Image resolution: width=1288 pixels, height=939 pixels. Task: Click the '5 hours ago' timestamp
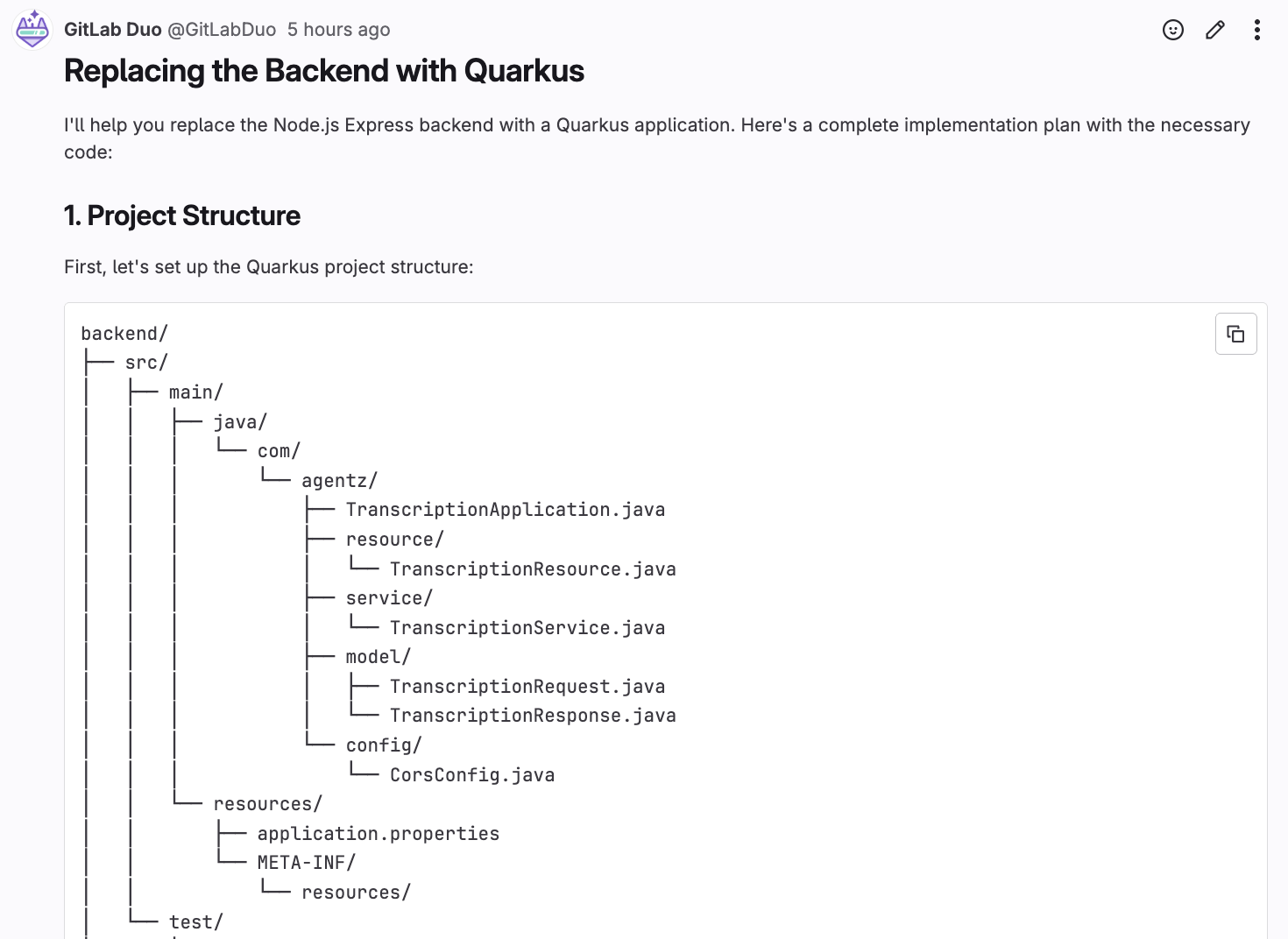338,30
